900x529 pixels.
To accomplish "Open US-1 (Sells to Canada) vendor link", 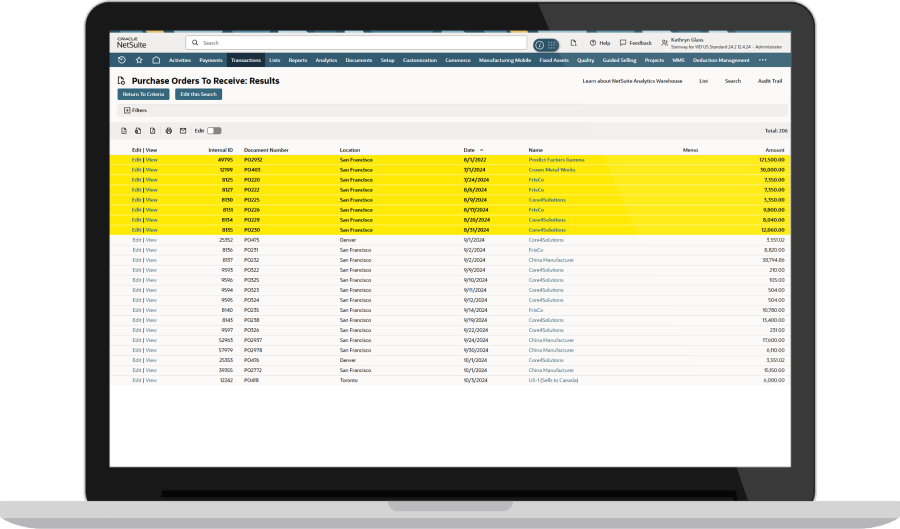I will 553,380.
